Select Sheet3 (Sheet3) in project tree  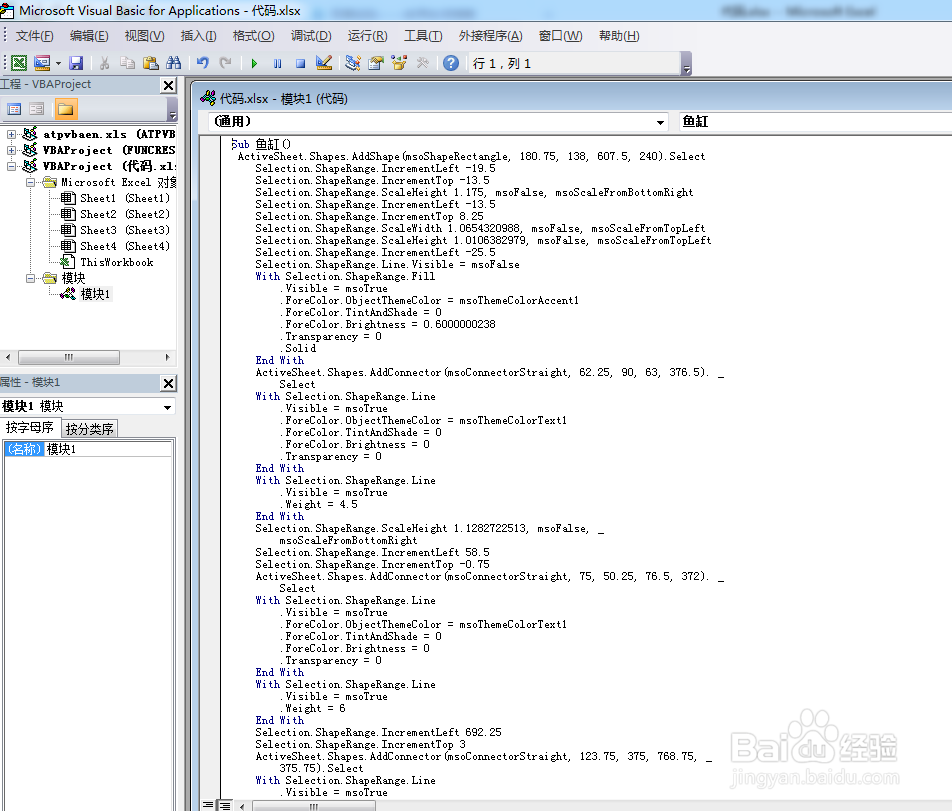point(124,230)
